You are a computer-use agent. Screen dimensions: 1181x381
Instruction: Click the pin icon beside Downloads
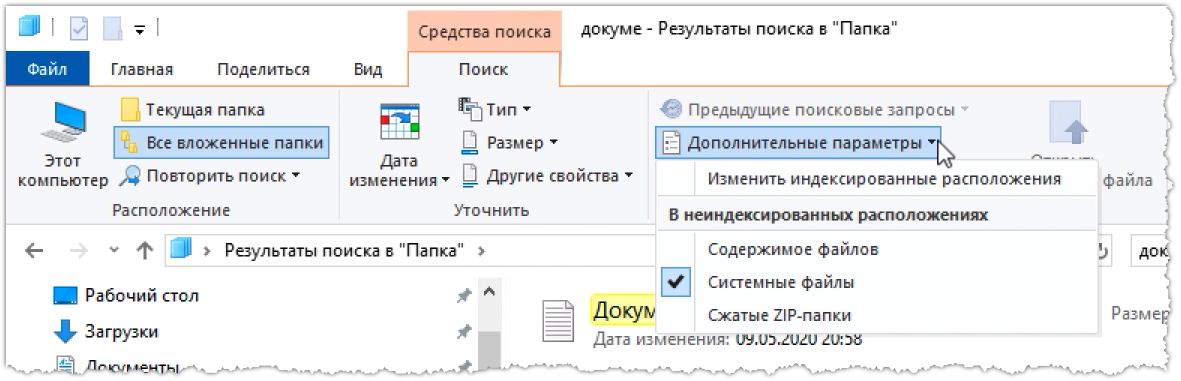(x=465, y=331)
